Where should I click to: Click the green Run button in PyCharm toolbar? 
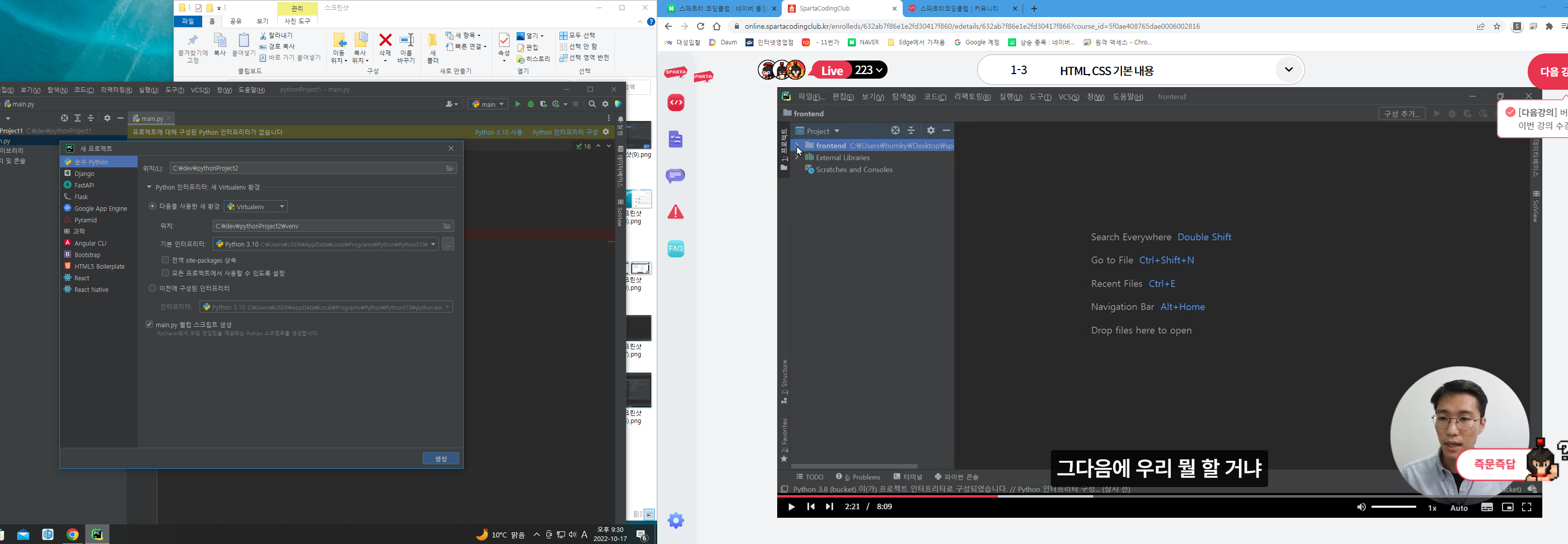pyautogui.click(x=518, y=104)
